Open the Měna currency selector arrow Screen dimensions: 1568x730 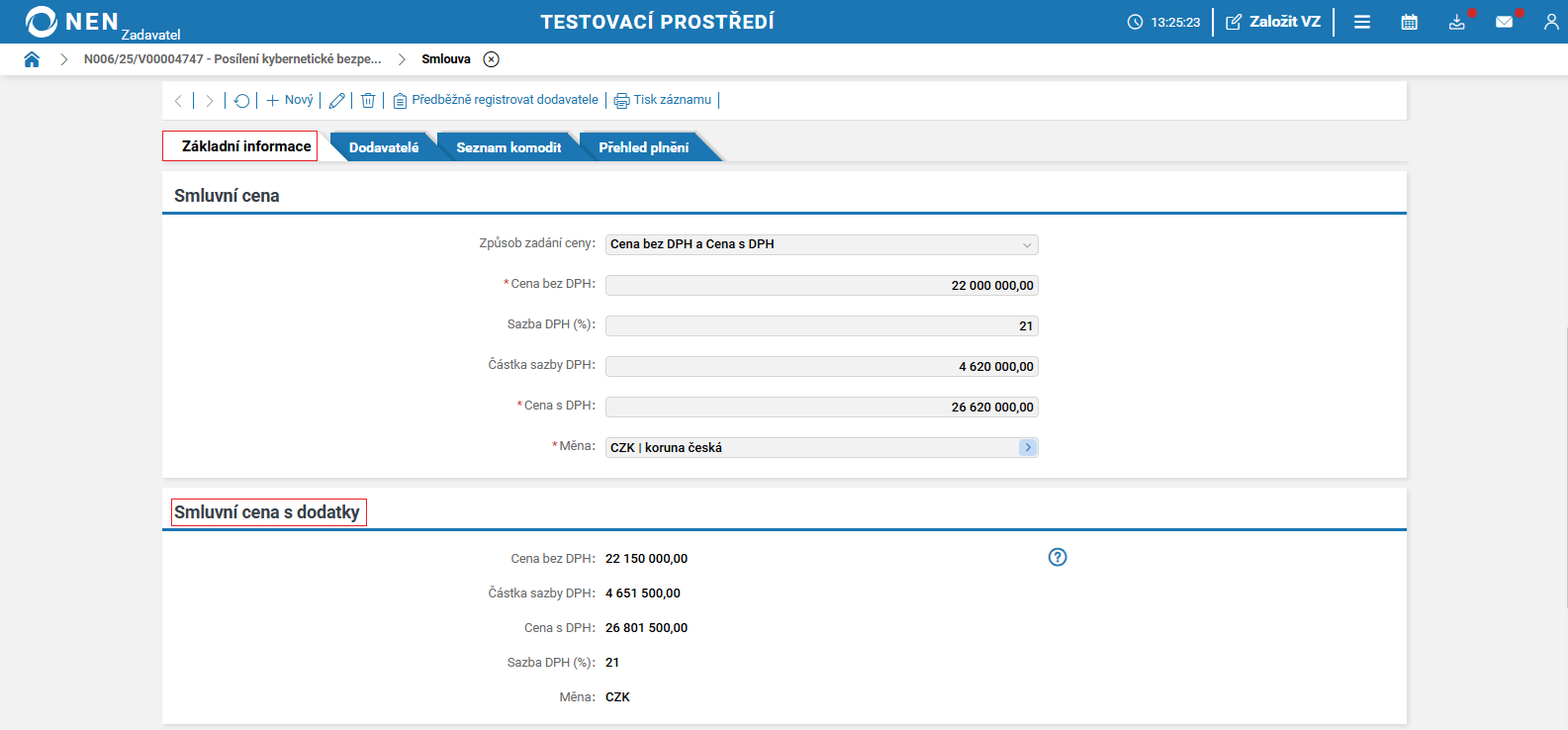coord(1028,448)
